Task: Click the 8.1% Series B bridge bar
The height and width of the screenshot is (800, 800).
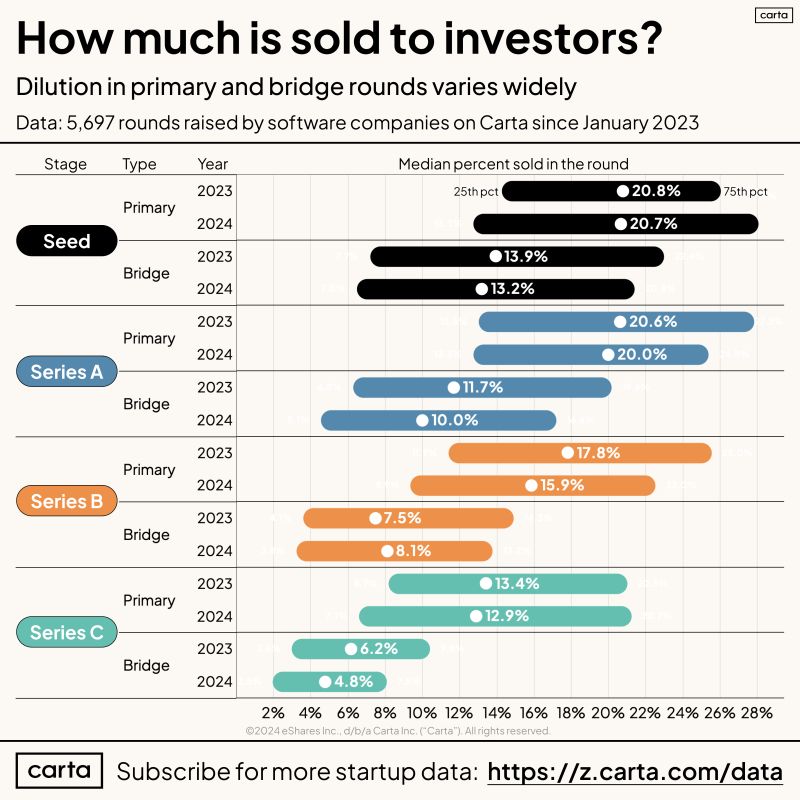Action: 394,551
